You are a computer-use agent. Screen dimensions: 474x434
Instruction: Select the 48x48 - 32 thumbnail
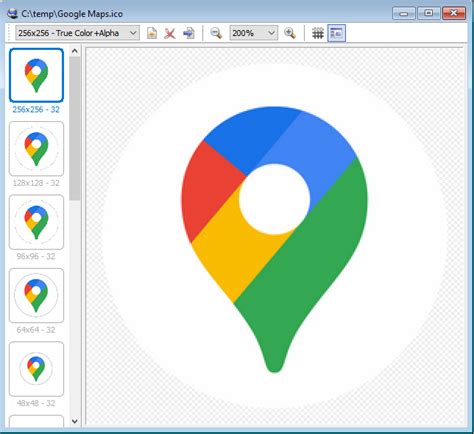[x=36, y=369]
